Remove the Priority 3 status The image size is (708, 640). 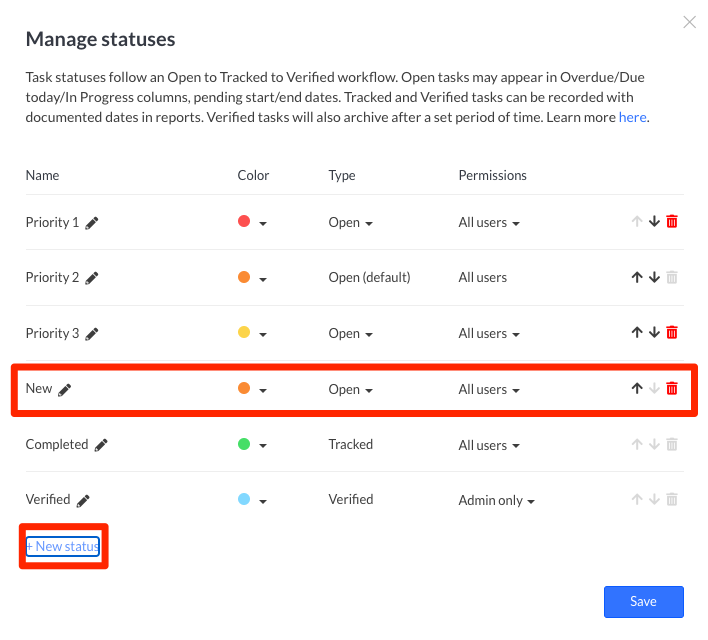click(672, 333)
